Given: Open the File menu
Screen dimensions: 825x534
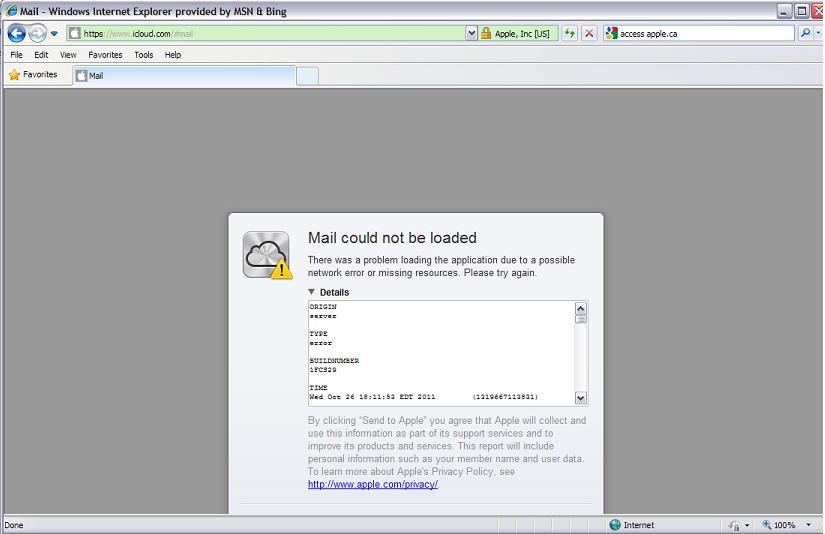Looking at the screenshot, I should tap(16, 55).
